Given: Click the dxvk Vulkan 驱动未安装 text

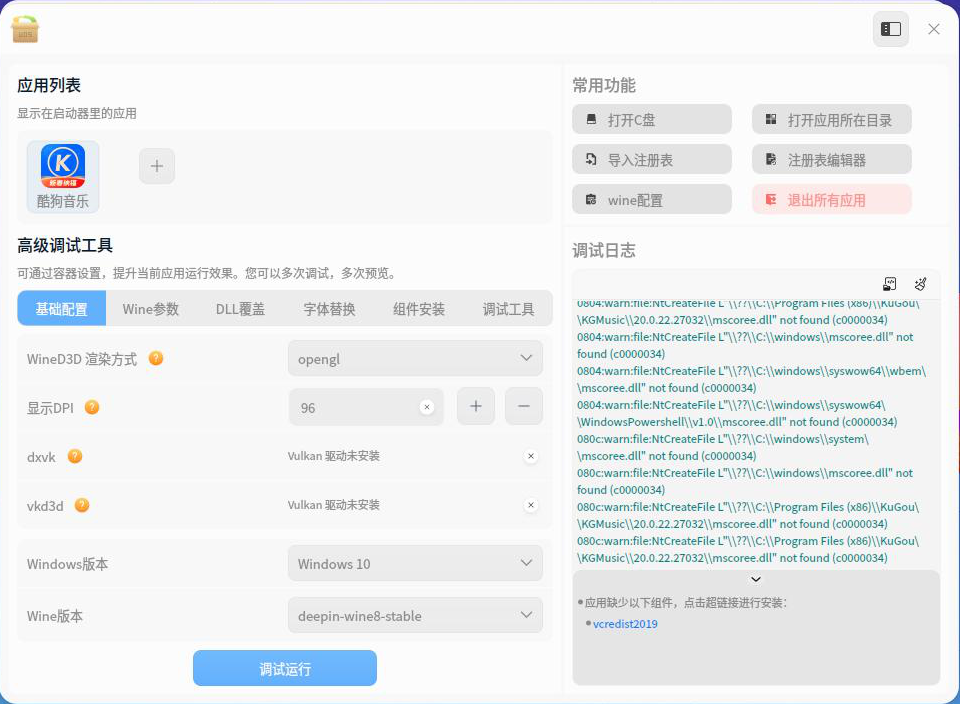Looking at the screenshot, I should (334, 456).
